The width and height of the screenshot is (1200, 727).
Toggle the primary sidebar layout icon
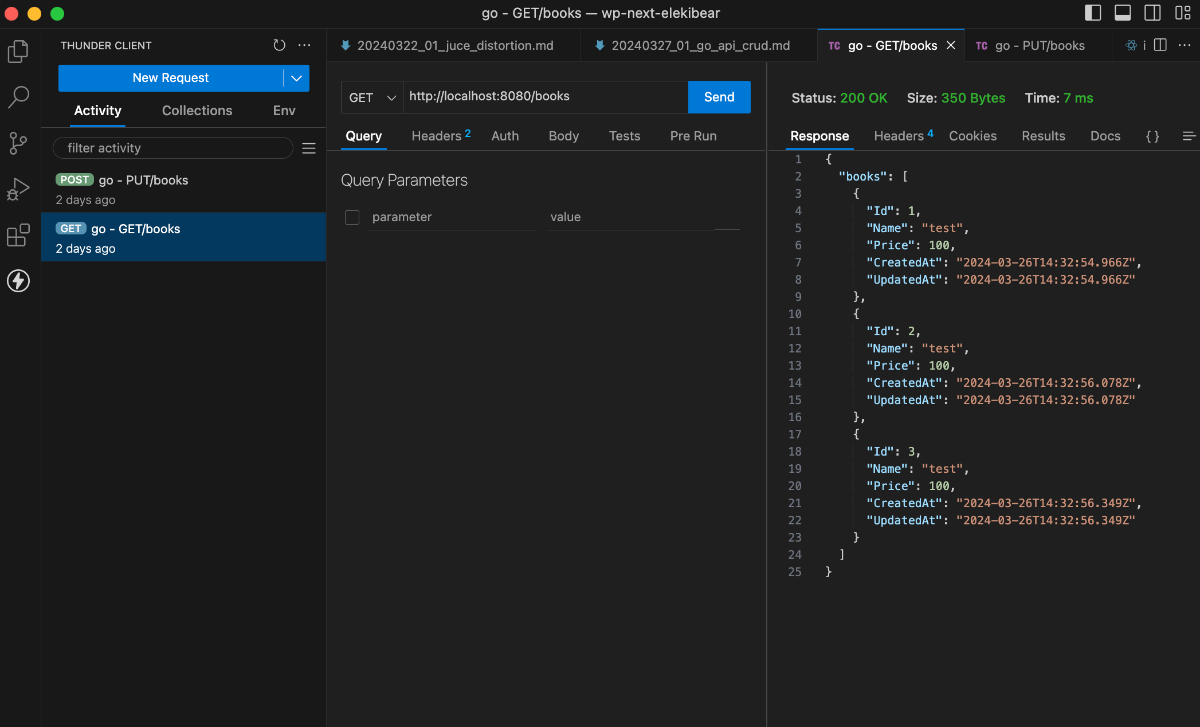[1093, 13]
